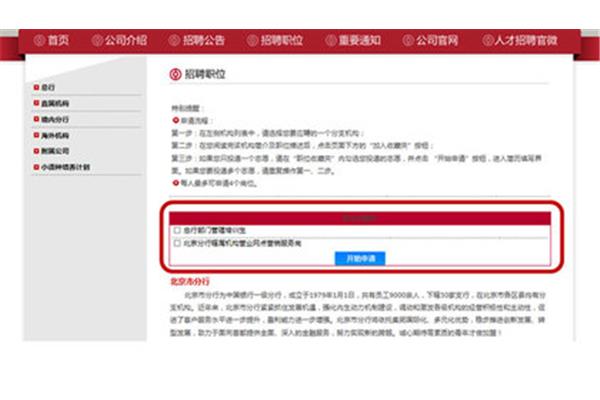Choose 境内分行 in the left sidebar
Screen dimensions: 600x400
pyautogui.click(x=51, y=119)
